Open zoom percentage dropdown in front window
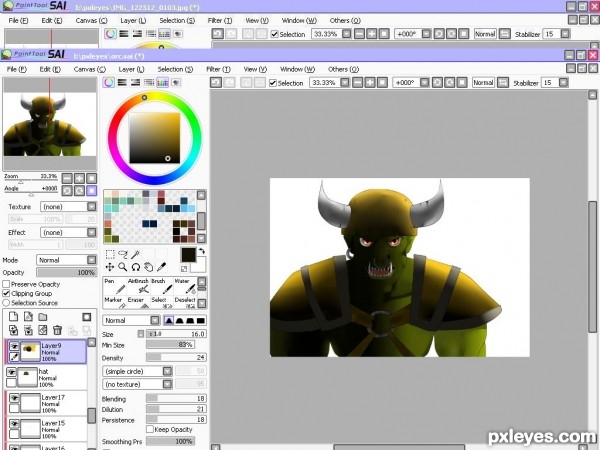The height and width of the screenshot is (450, 600). (x=345, y=83)
